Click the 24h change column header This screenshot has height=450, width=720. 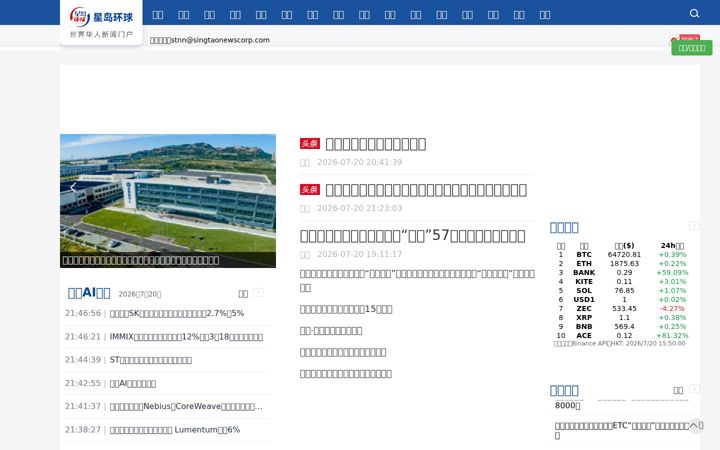pyautogui.click(x=672, y=246)
